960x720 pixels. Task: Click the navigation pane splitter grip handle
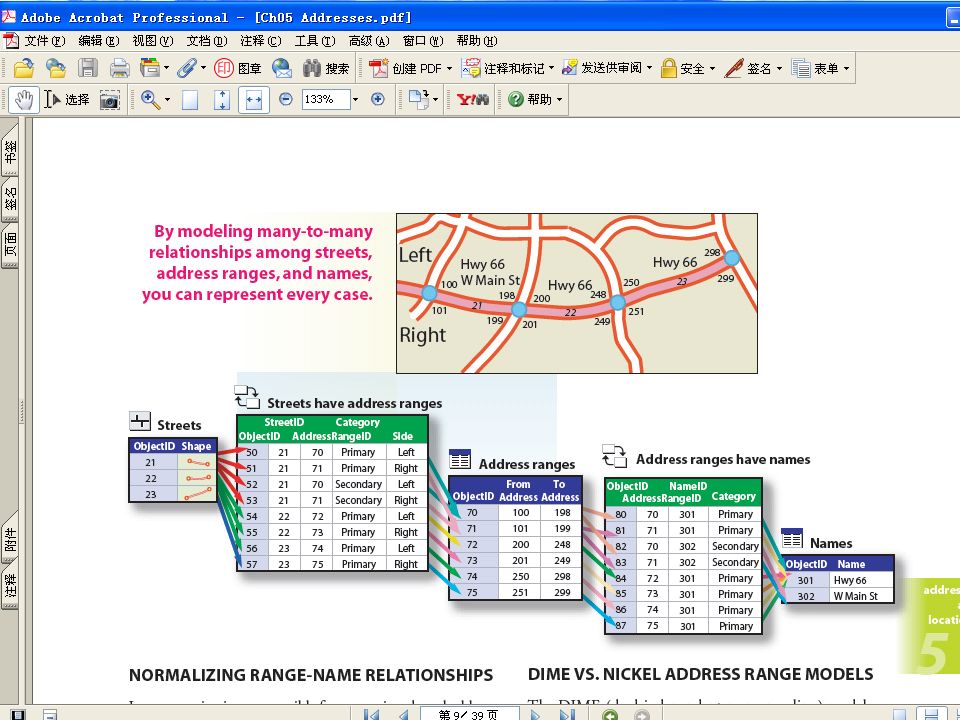point(22,411)
